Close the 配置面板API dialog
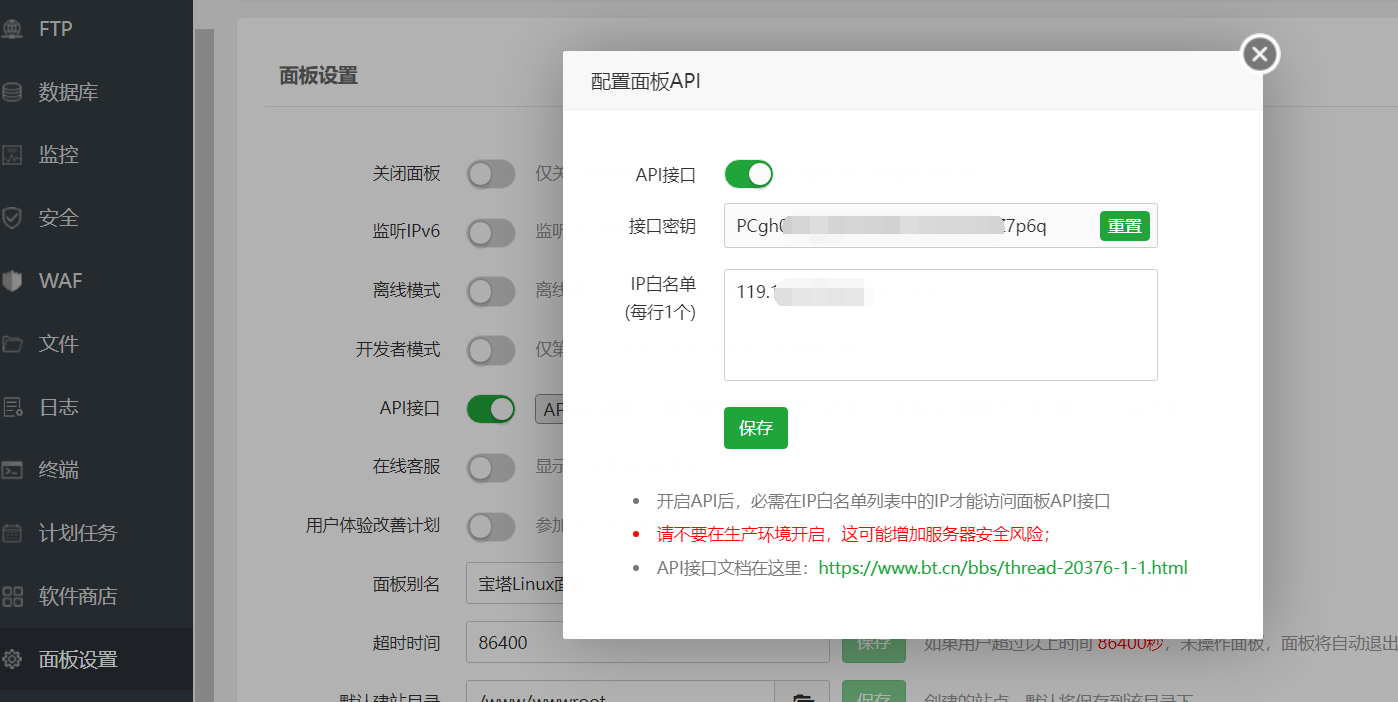The image size is (1398, 702). 1260,54
